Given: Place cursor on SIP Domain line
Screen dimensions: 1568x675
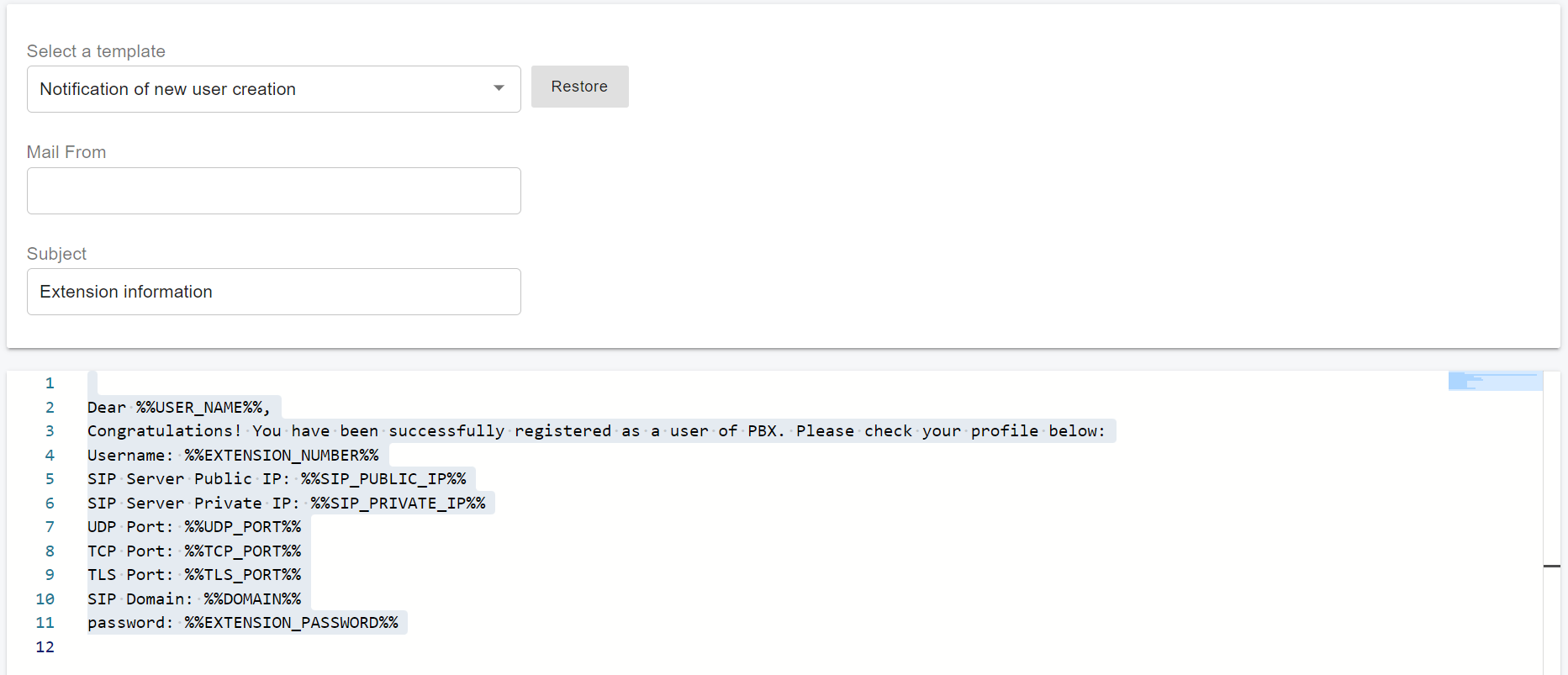Looking at the screenshot, I should tap(193, 599).
